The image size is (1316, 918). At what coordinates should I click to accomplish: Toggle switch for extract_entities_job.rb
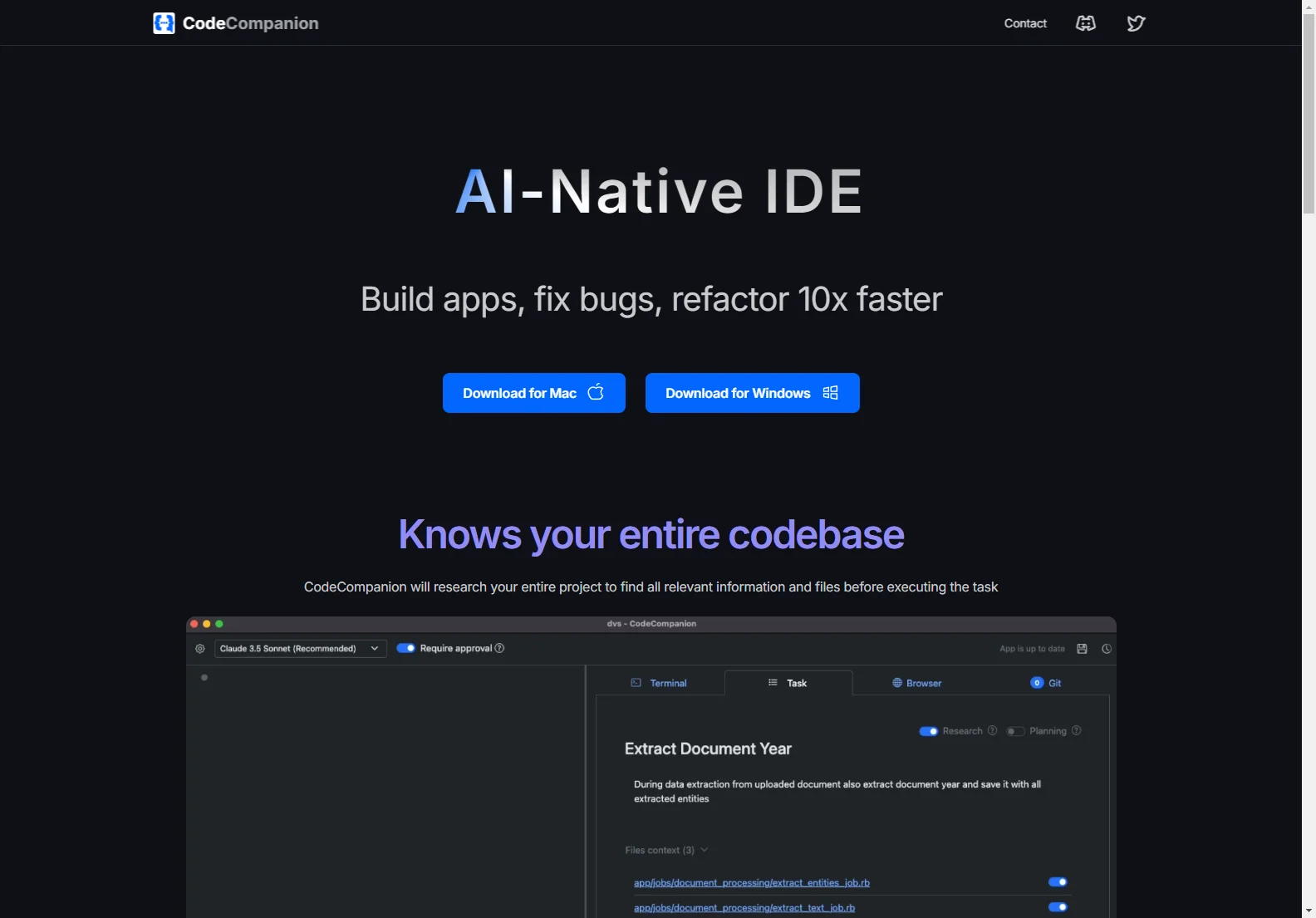tap(1058, 881)
